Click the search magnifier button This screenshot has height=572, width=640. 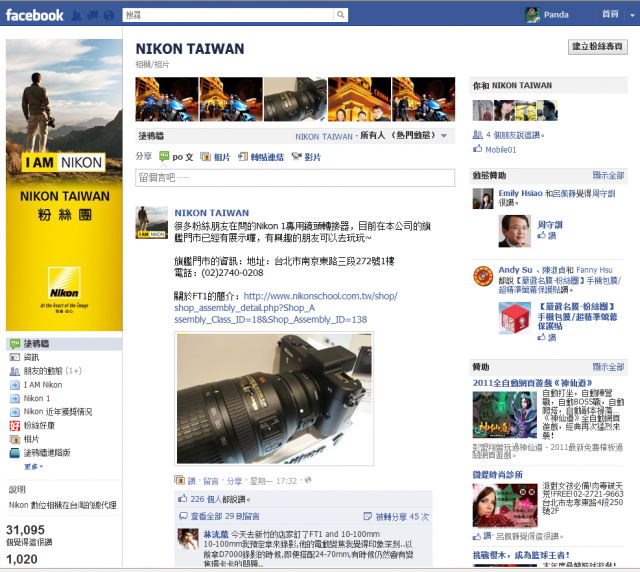[x=340, y=15]
